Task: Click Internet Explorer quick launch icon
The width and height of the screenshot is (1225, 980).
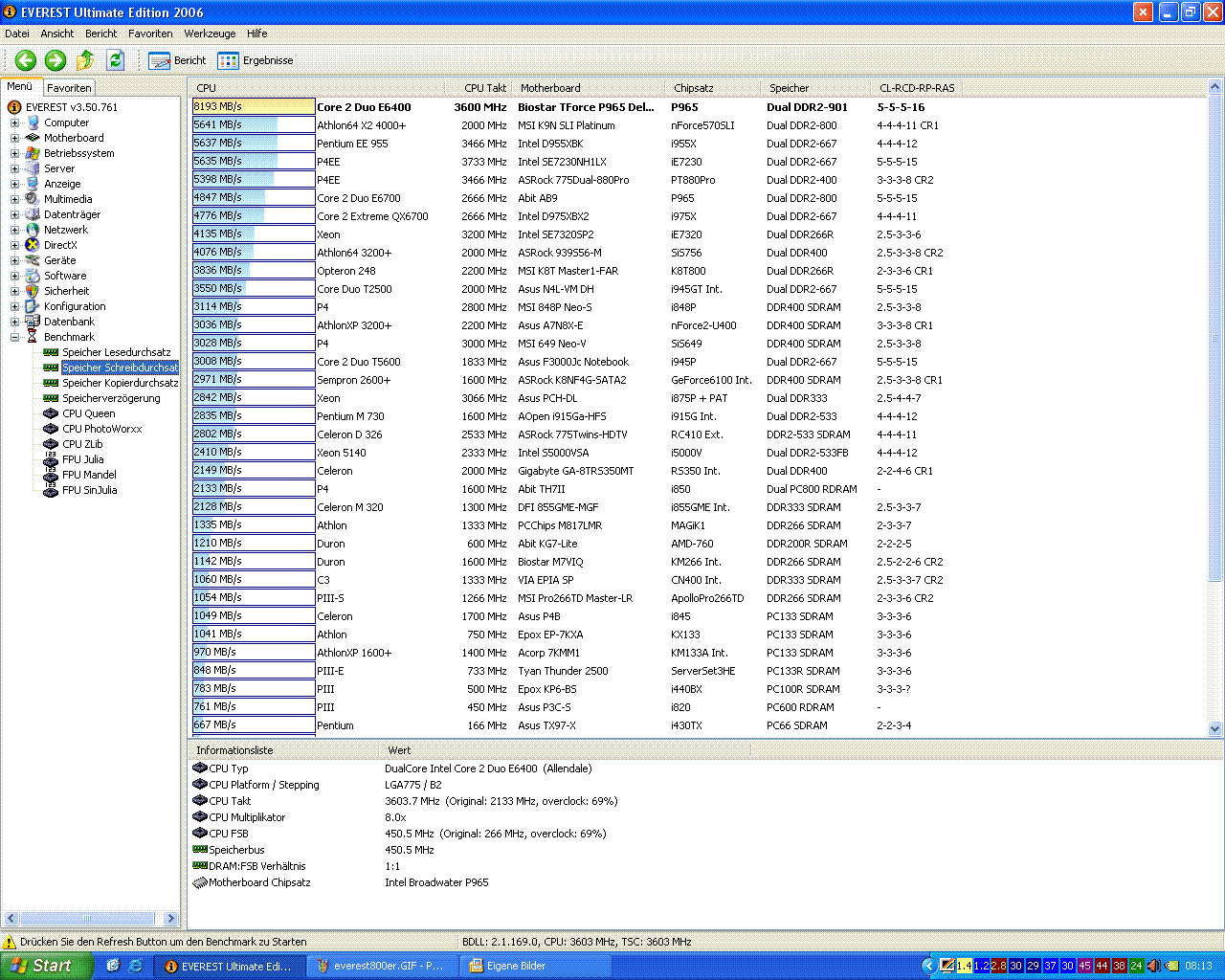Action: click(135, 966)
